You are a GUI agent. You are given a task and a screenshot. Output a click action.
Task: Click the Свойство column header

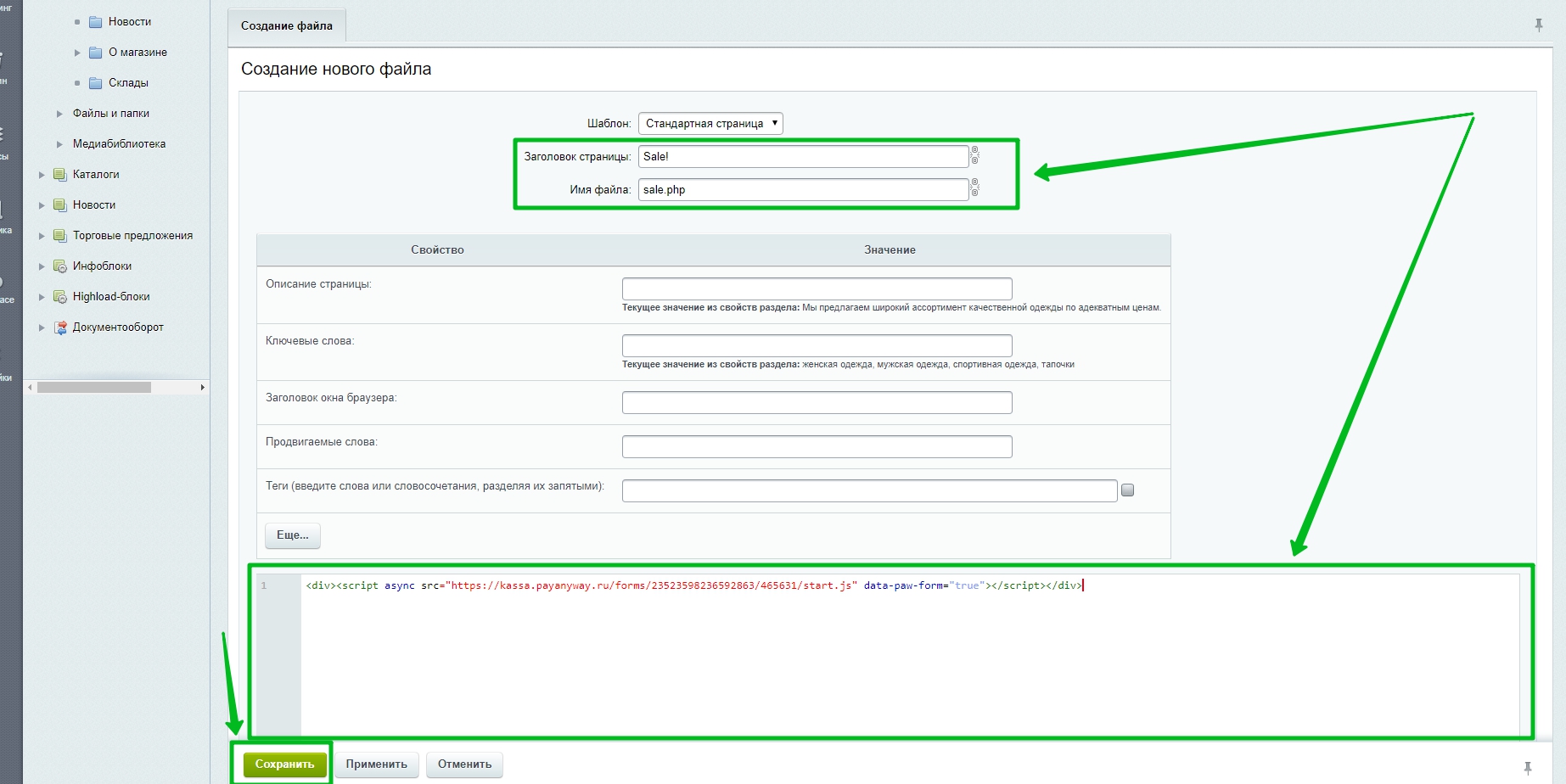[x=437, y=250]
